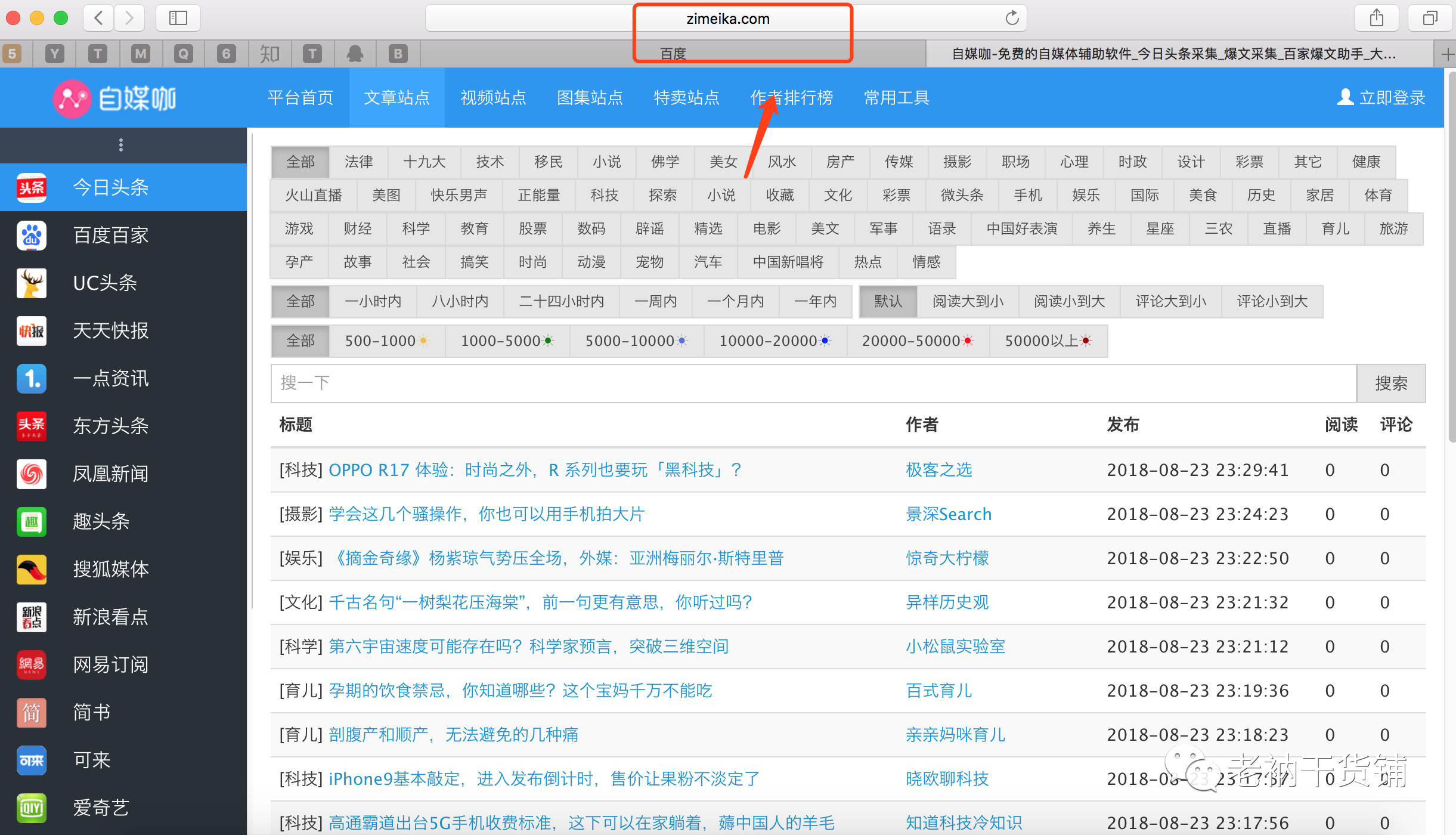1456x835 pixels.
Task: Select the 法律 category filter
Action: [359, 162]
